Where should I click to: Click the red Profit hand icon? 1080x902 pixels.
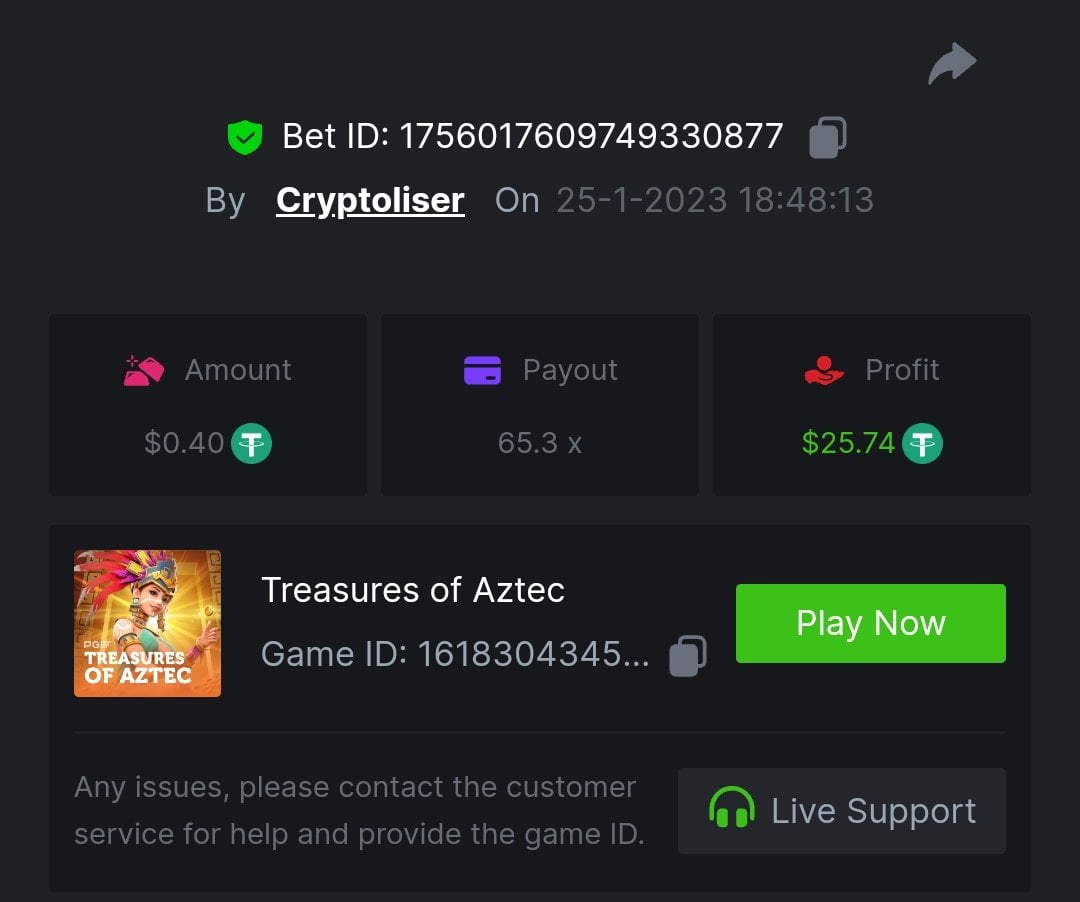[x=824, y=370]
